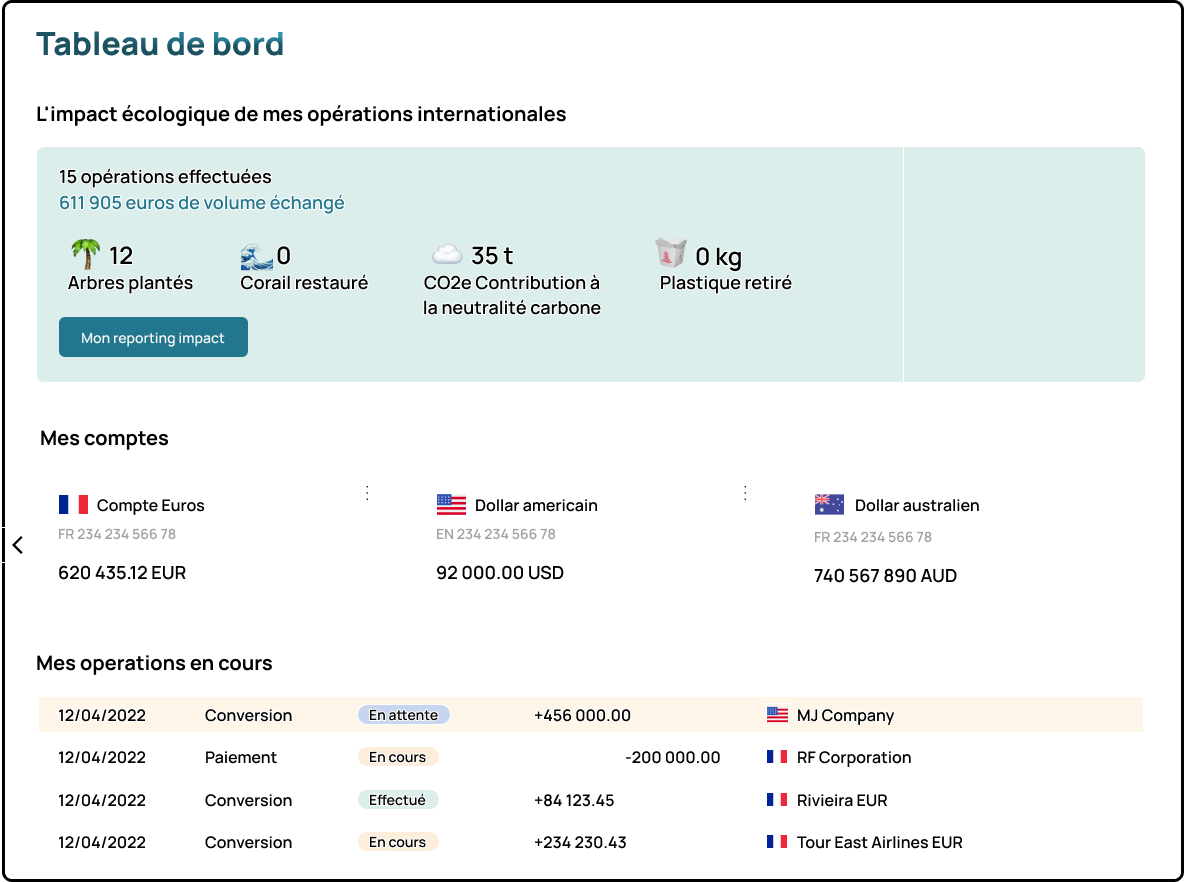Screen dimensions: 1184x882
Task: Open the Dollar americain three-dot options menu
Action: (x=745, y=492)
